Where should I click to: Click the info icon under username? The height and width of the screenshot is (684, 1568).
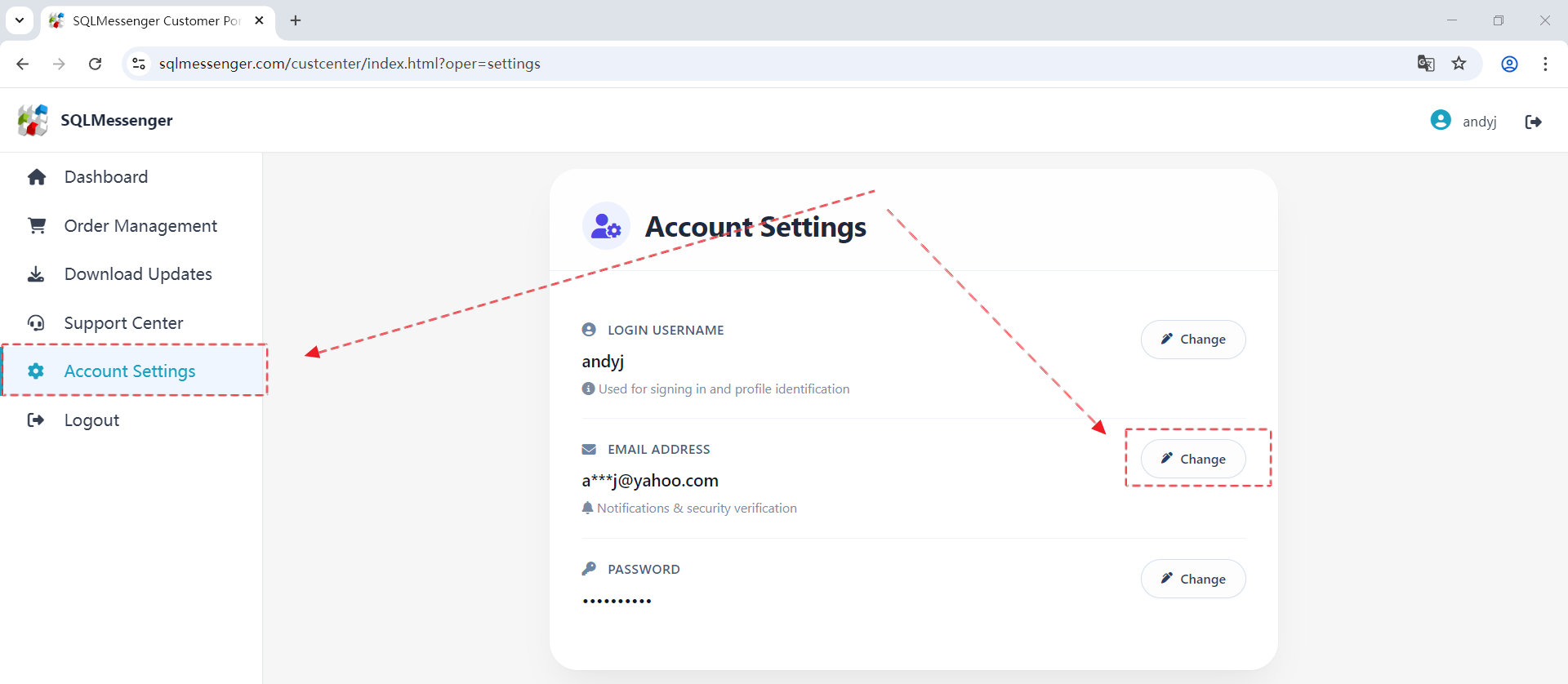pyautogui.click(x=588, y=389)
